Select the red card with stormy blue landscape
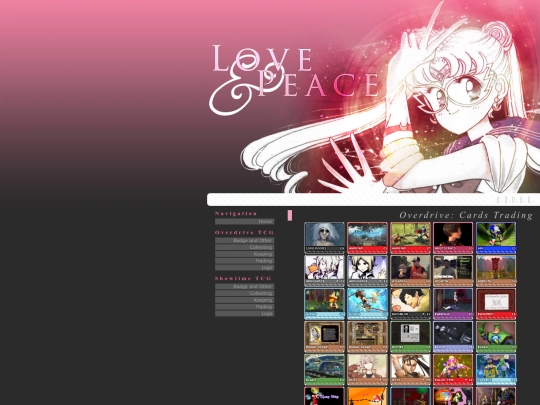Screen dimensions: 540x405 pos(367,238)
